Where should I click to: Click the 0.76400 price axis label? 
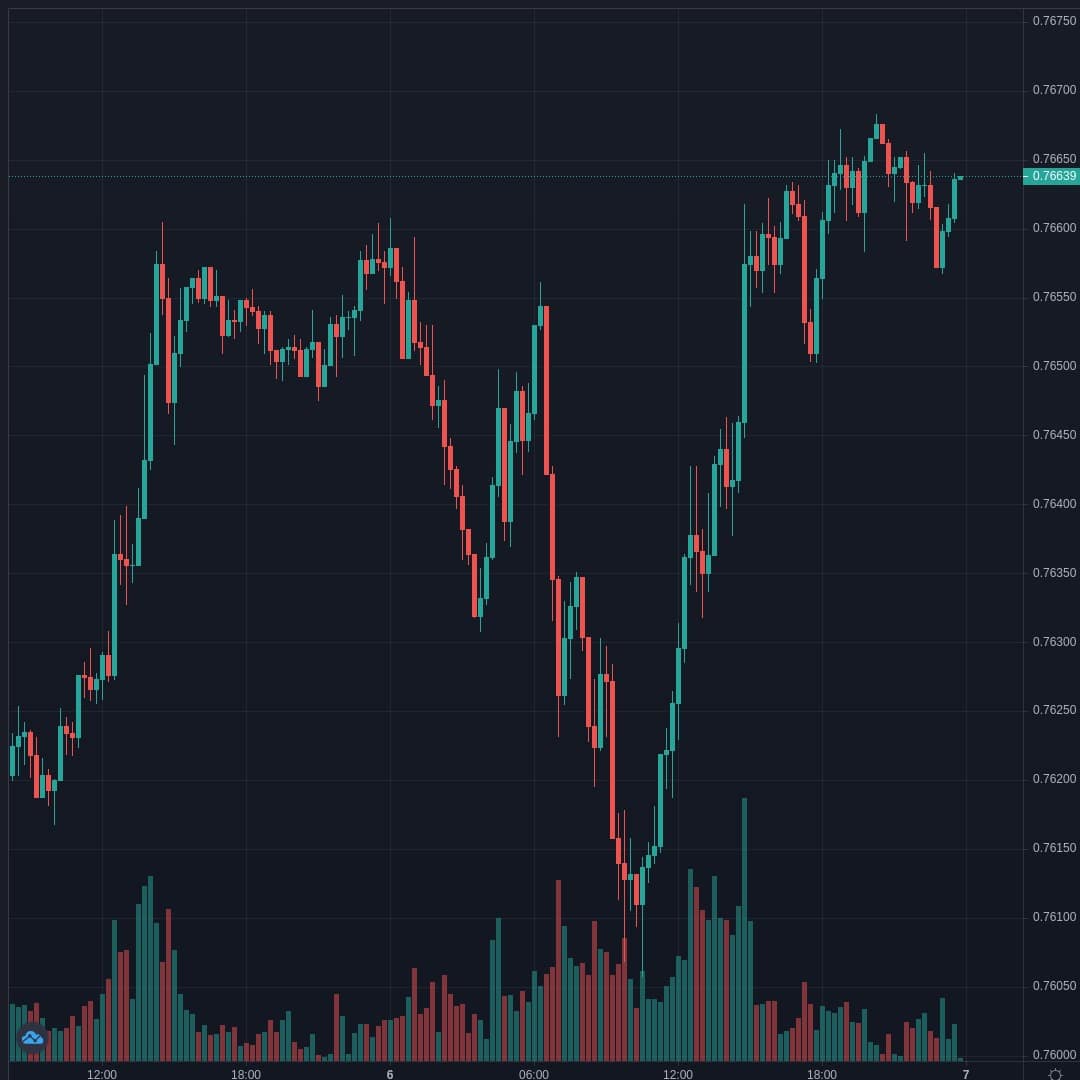(1054, 504)
